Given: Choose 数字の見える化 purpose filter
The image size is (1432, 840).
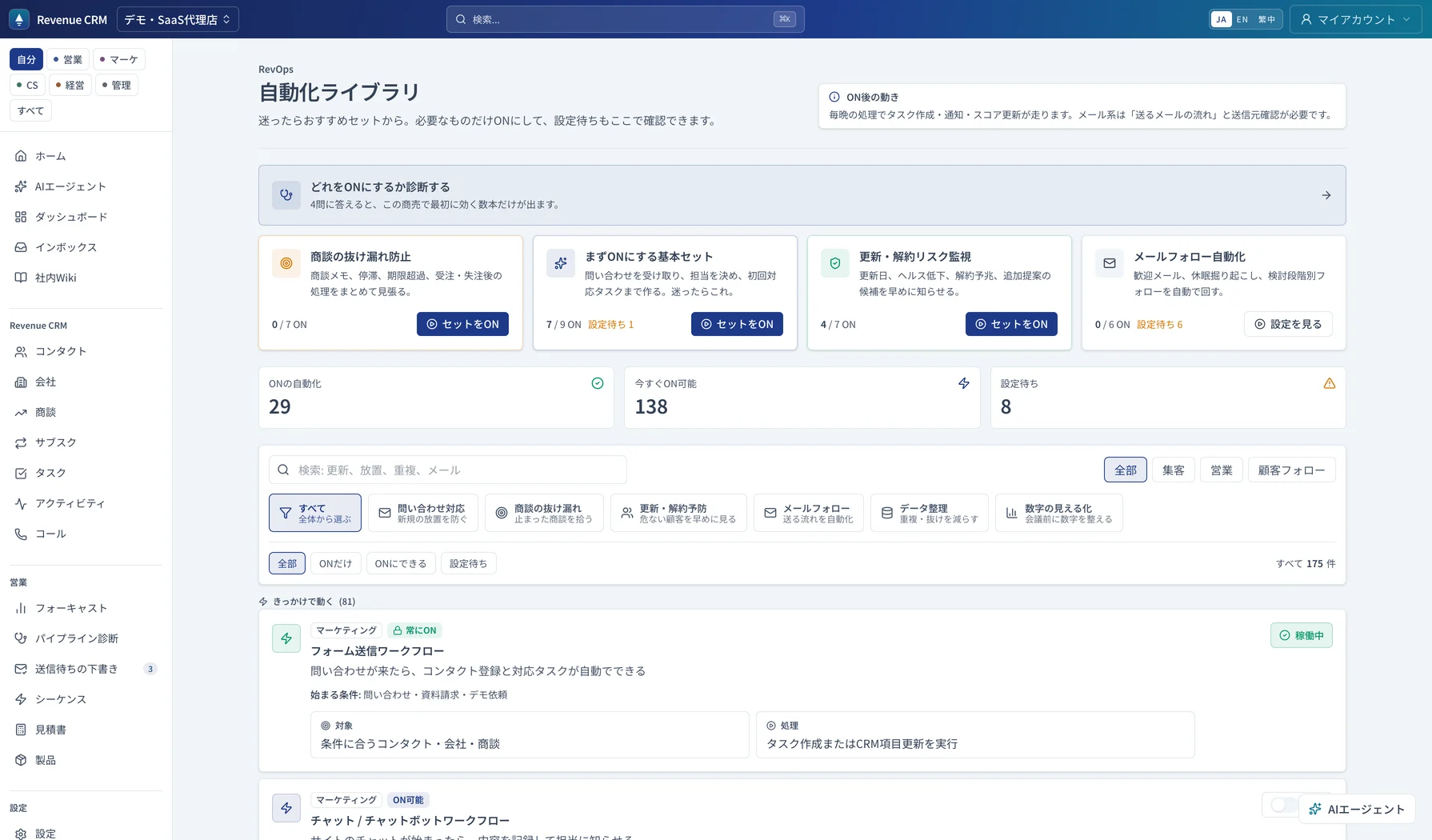Looking at the screenshot, I should [1058, 513].
